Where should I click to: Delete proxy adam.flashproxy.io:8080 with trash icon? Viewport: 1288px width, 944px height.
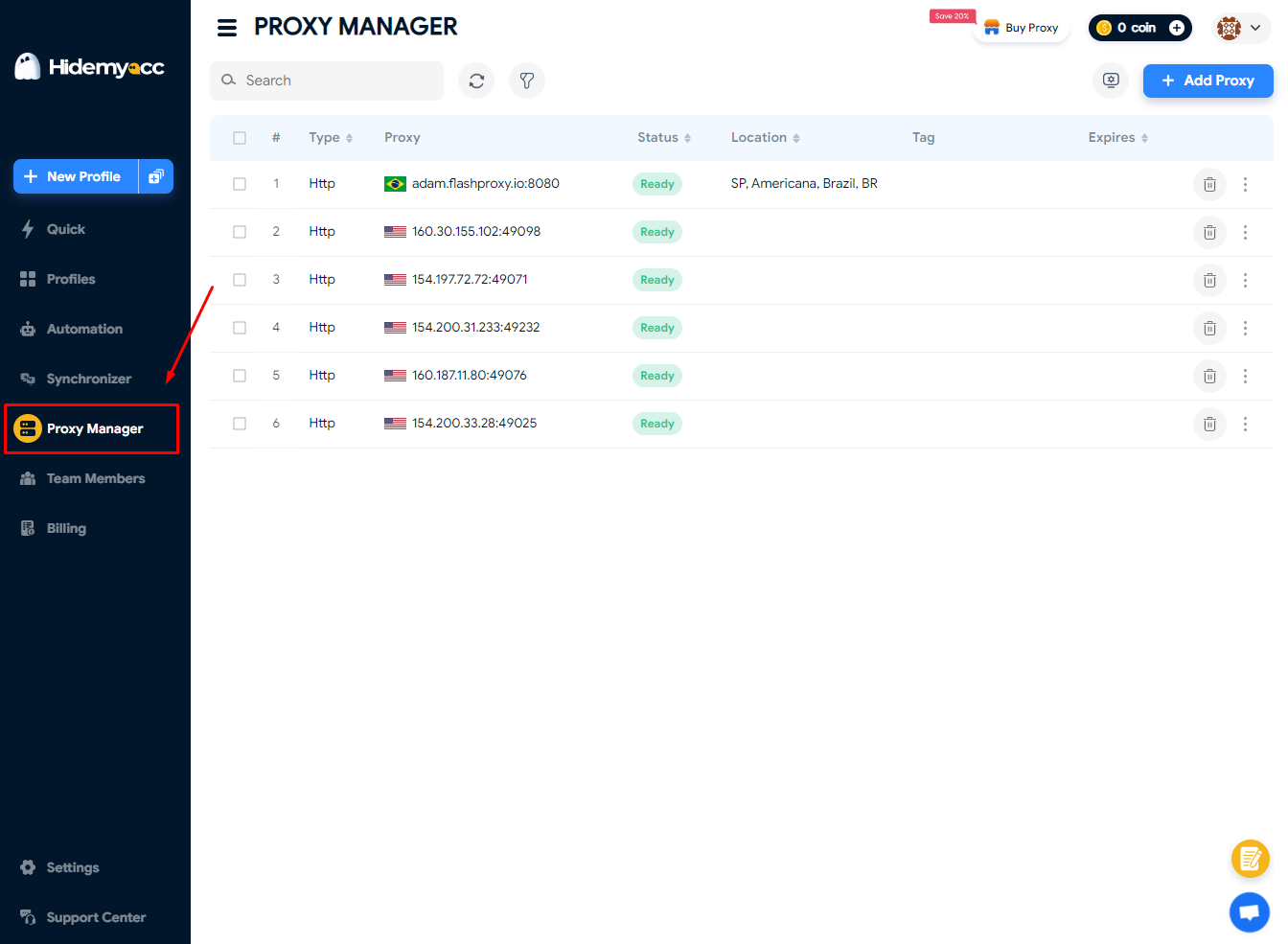coord(1209,184)
